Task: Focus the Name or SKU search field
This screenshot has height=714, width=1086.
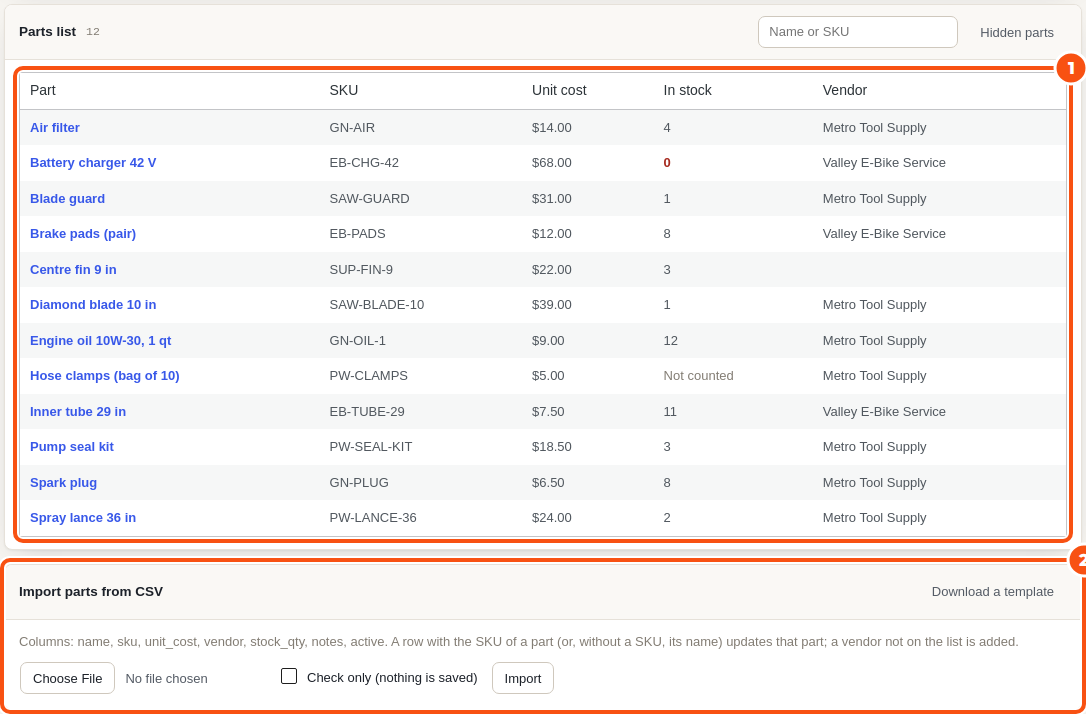Action: 857,32
